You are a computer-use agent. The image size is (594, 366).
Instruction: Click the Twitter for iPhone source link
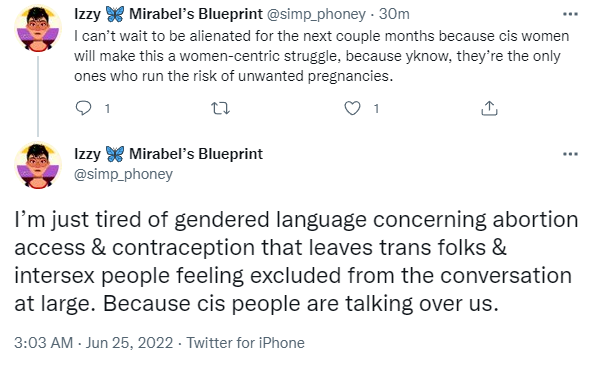pos(245,343)
